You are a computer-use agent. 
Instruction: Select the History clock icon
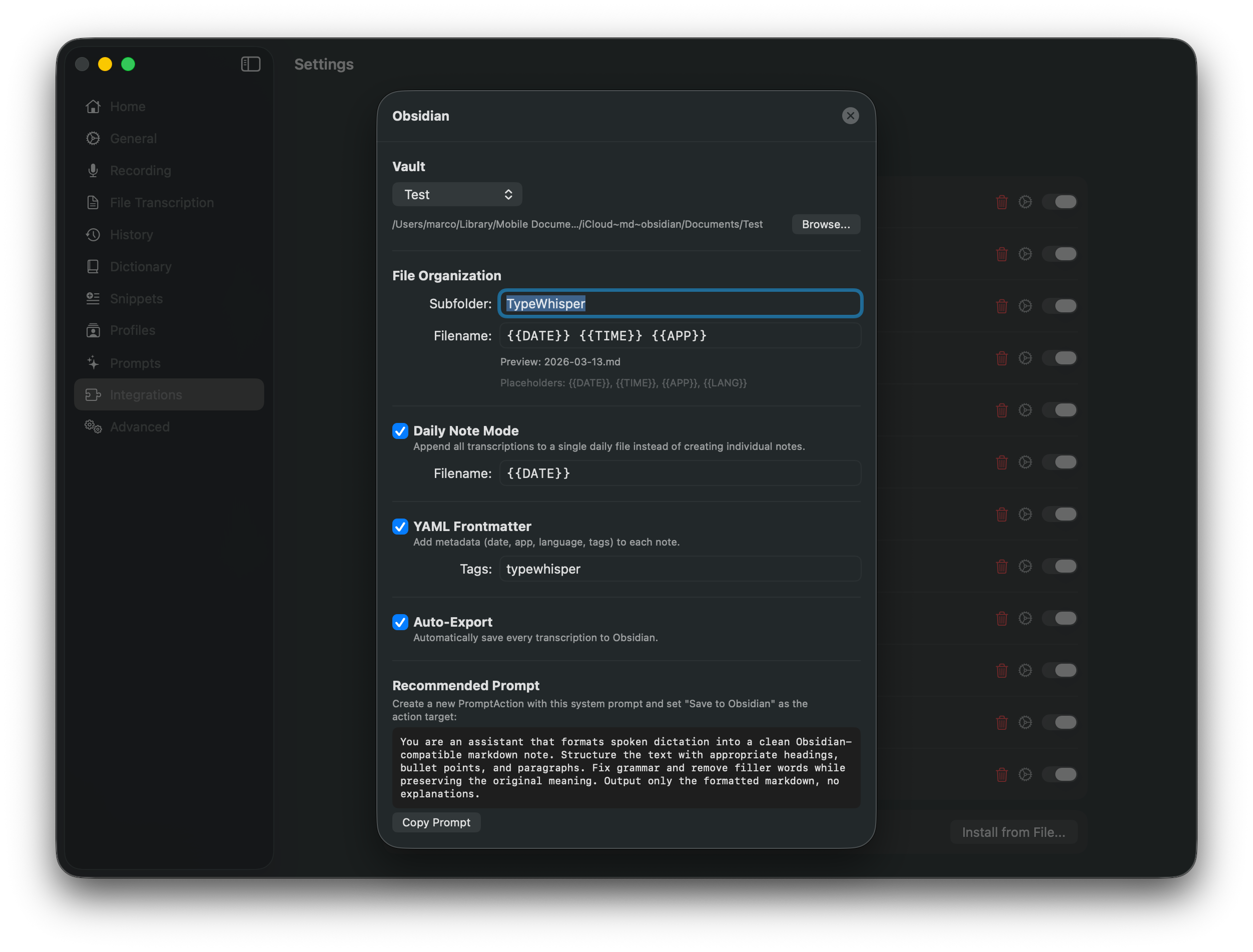93,235
